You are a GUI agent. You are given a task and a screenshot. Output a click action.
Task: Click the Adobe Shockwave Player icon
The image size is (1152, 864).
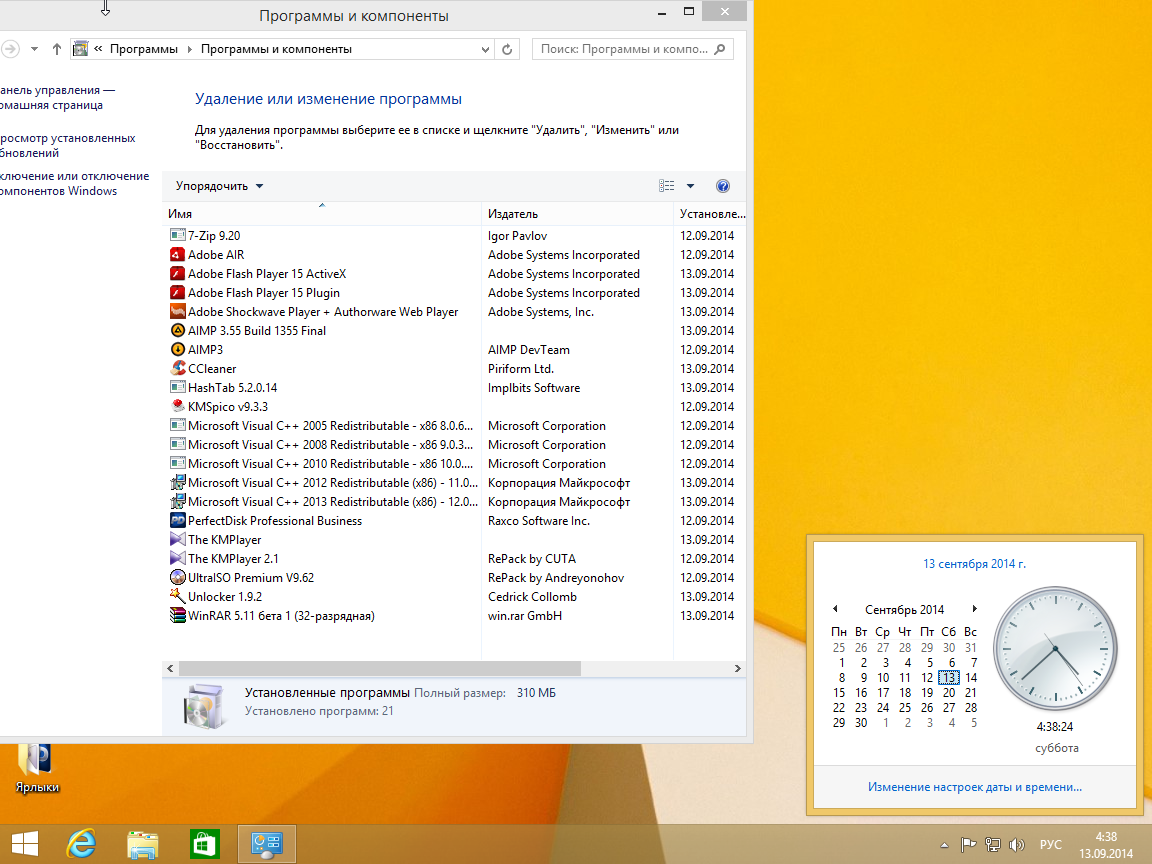tap(177, 312)
